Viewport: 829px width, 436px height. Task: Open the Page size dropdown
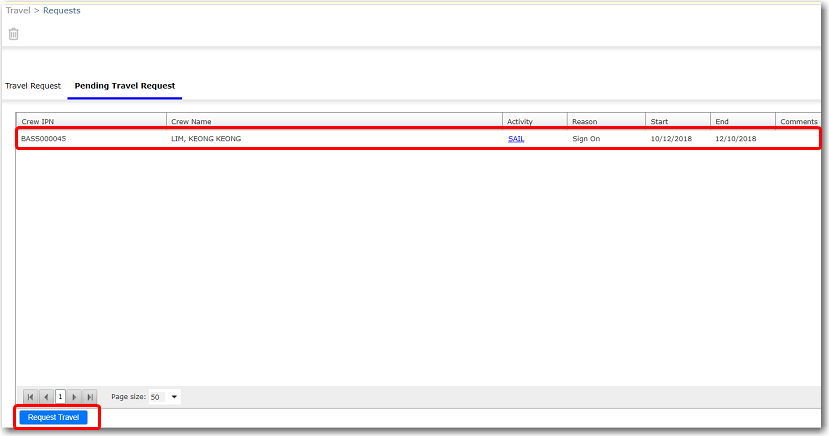[x=174, y=397]
